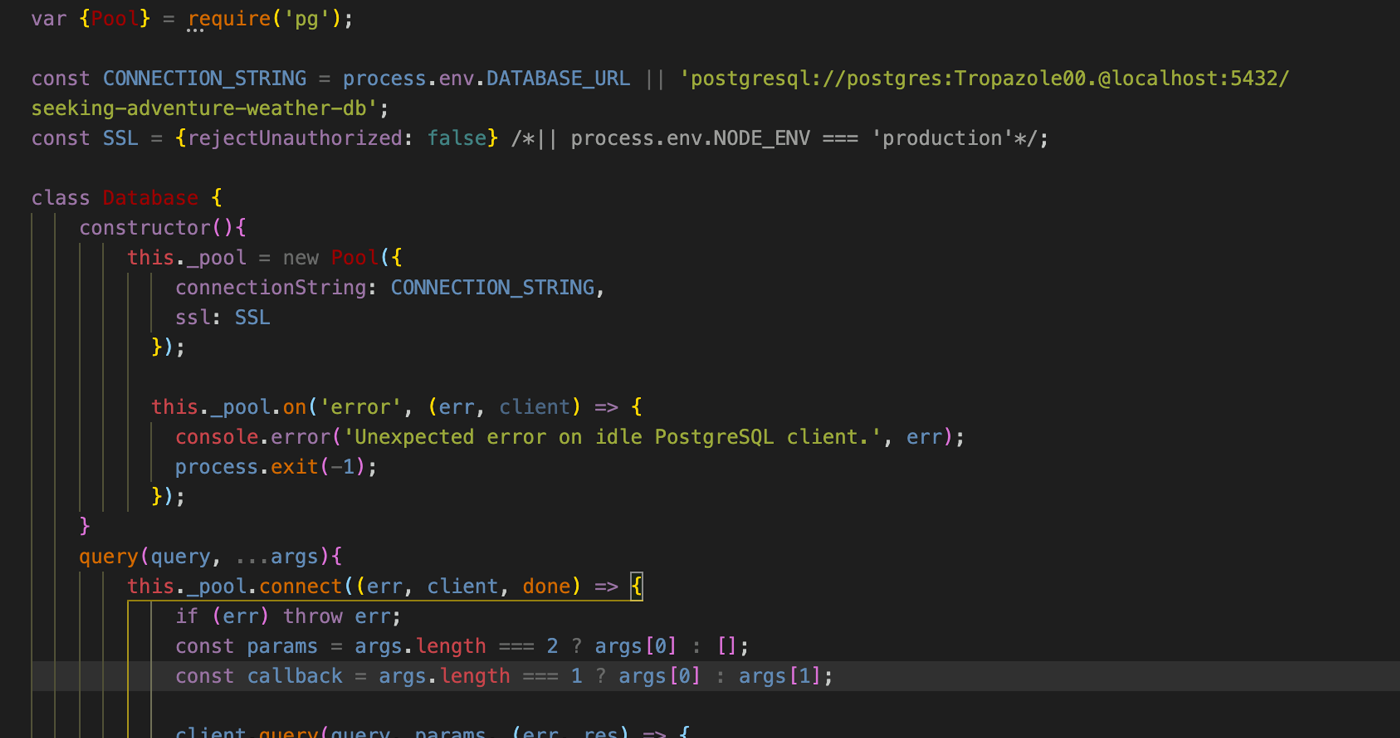Click the Database class name
This screenshot has width=1400, height=738.
151,198
